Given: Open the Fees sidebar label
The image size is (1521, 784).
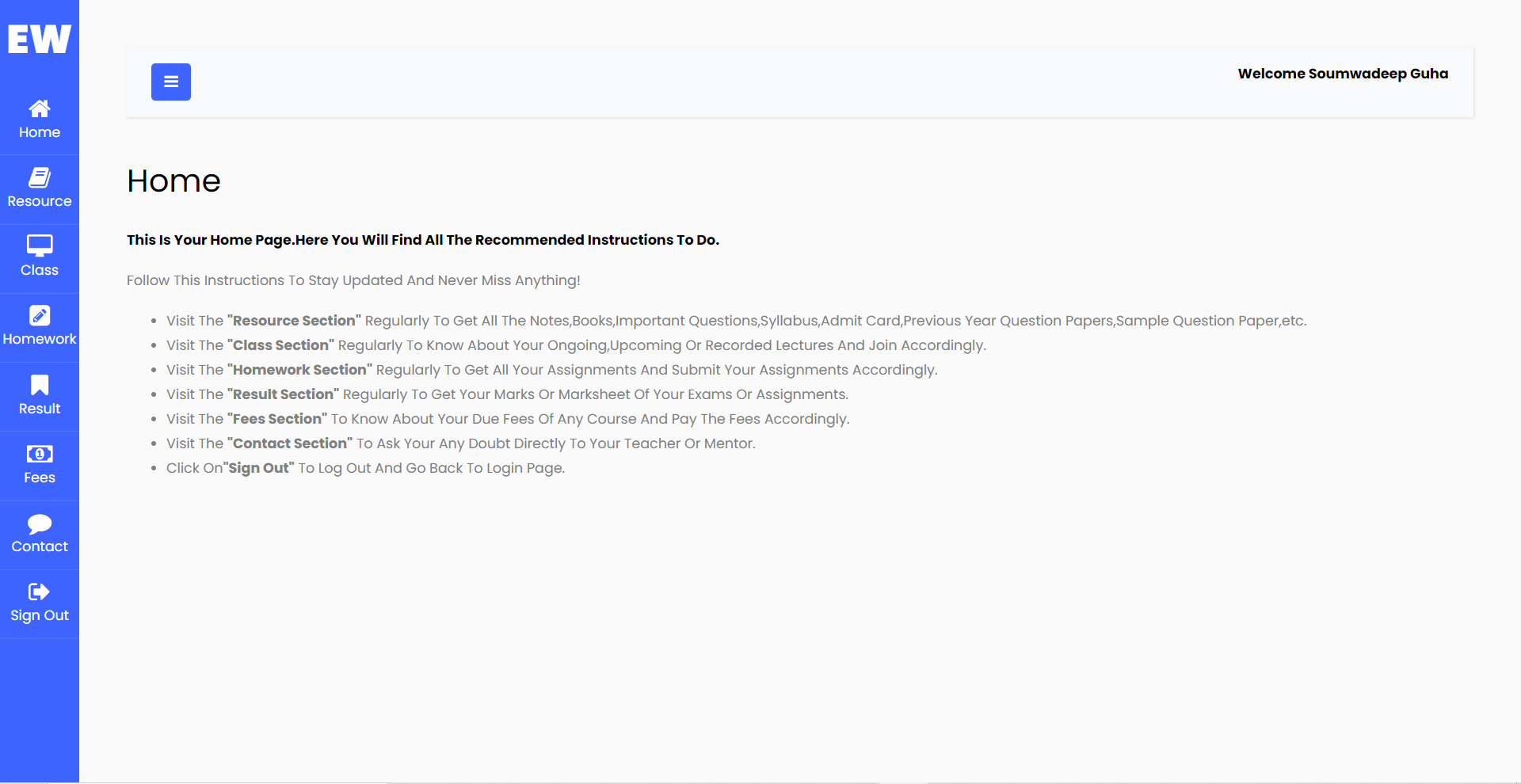Looking at the screenshot, I should click(x=40, y=478).
